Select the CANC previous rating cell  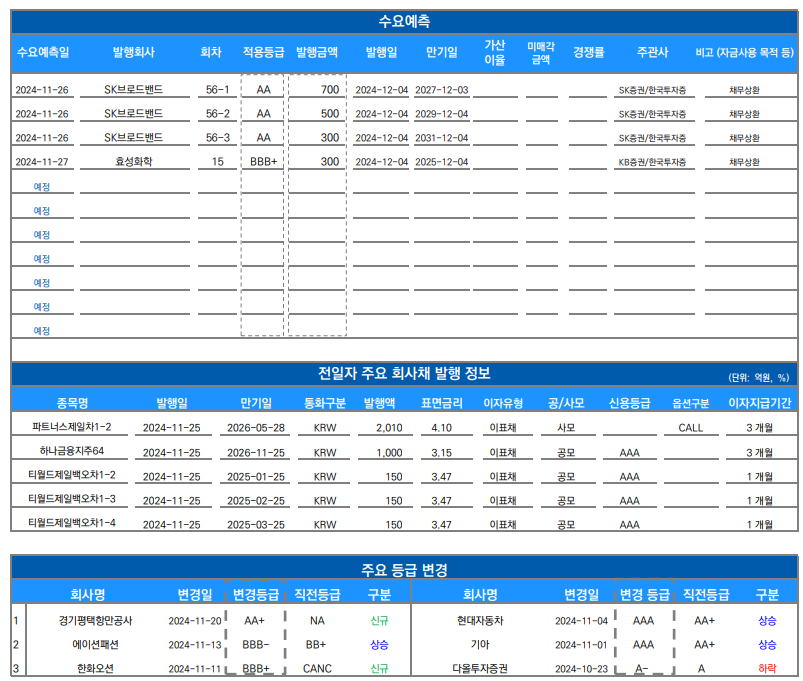pos(316,668)
